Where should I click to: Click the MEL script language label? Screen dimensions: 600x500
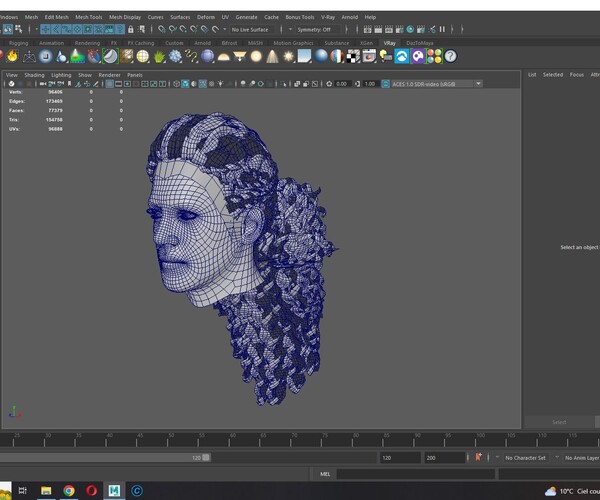pyautogui.click(x=325, y=474)
